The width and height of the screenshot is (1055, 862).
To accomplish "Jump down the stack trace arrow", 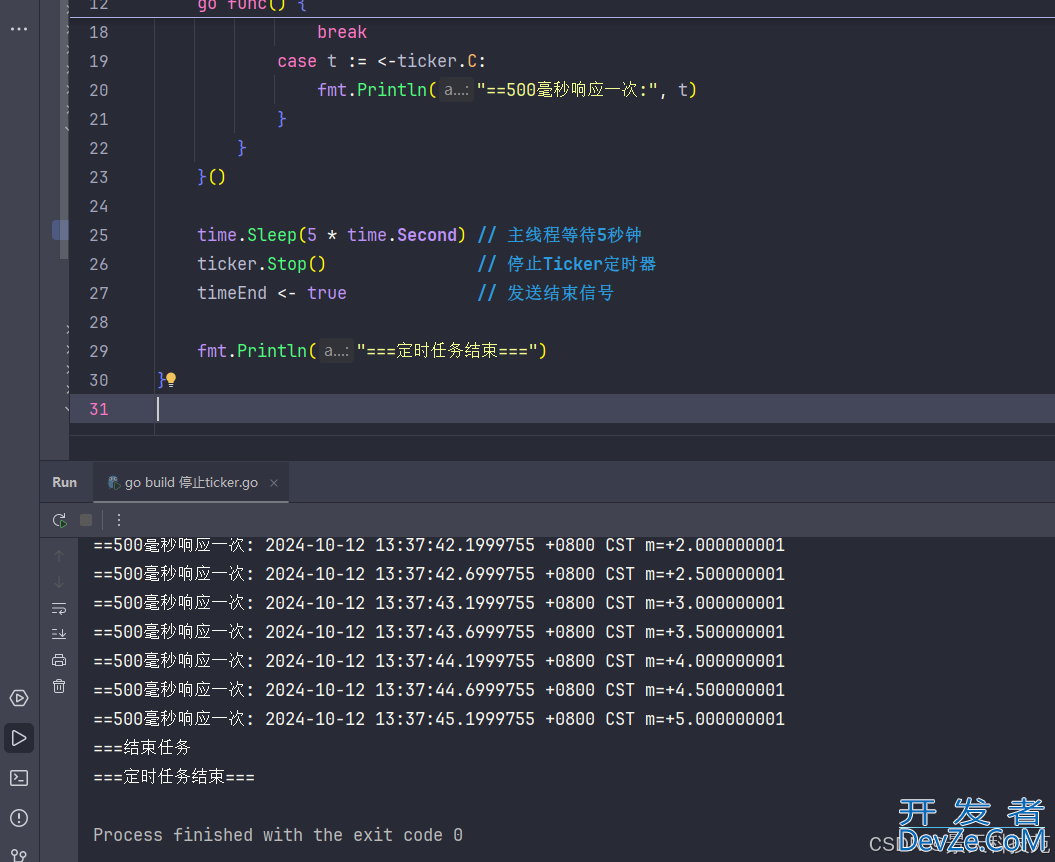I will [x=59, y=582].
